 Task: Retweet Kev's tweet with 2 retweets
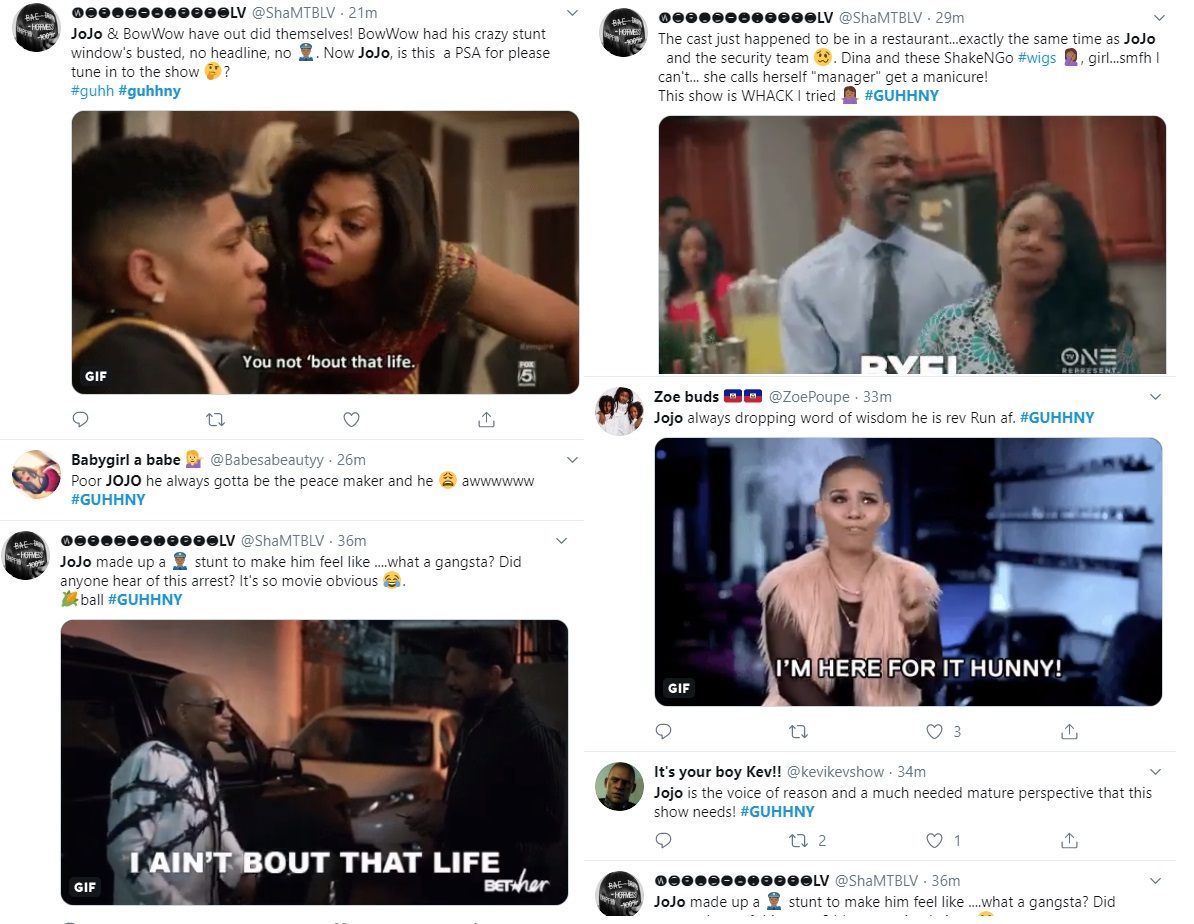point(798,840)
